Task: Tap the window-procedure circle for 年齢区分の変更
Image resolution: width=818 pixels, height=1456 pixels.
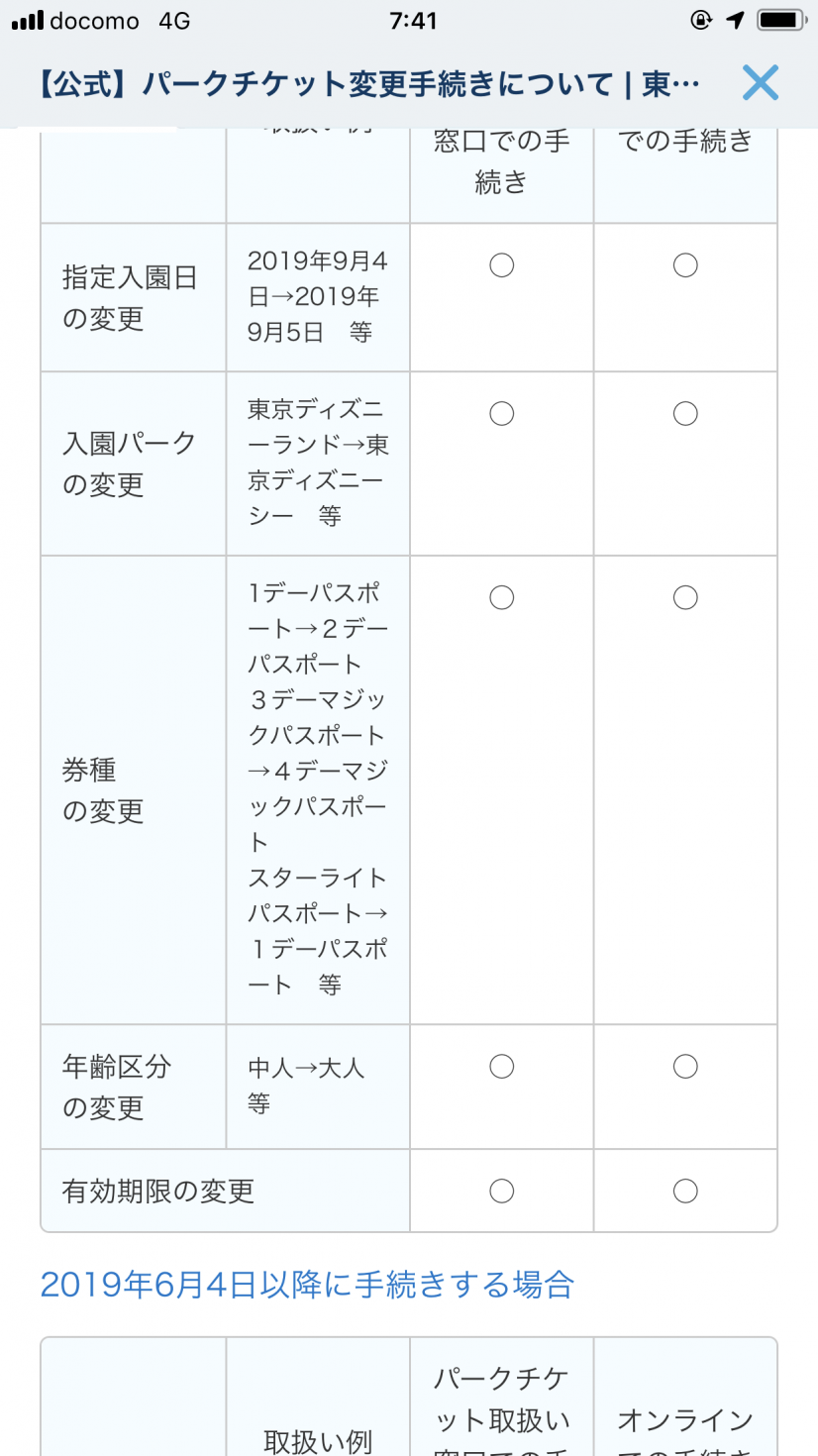Action: (x=502, y=1067)
